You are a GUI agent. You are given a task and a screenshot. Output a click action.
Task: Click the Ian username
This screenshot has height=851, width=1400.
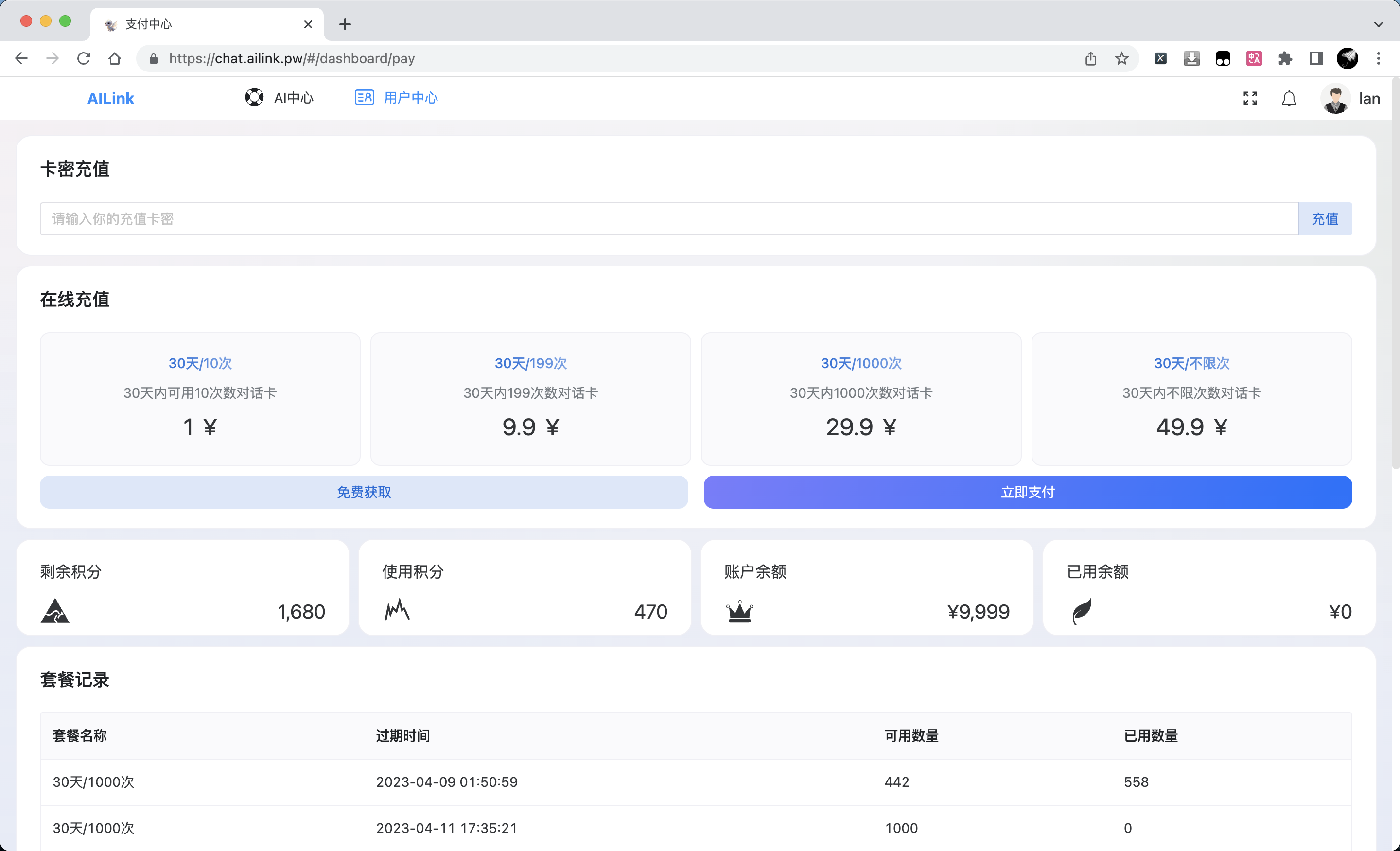pos(1369,98)
